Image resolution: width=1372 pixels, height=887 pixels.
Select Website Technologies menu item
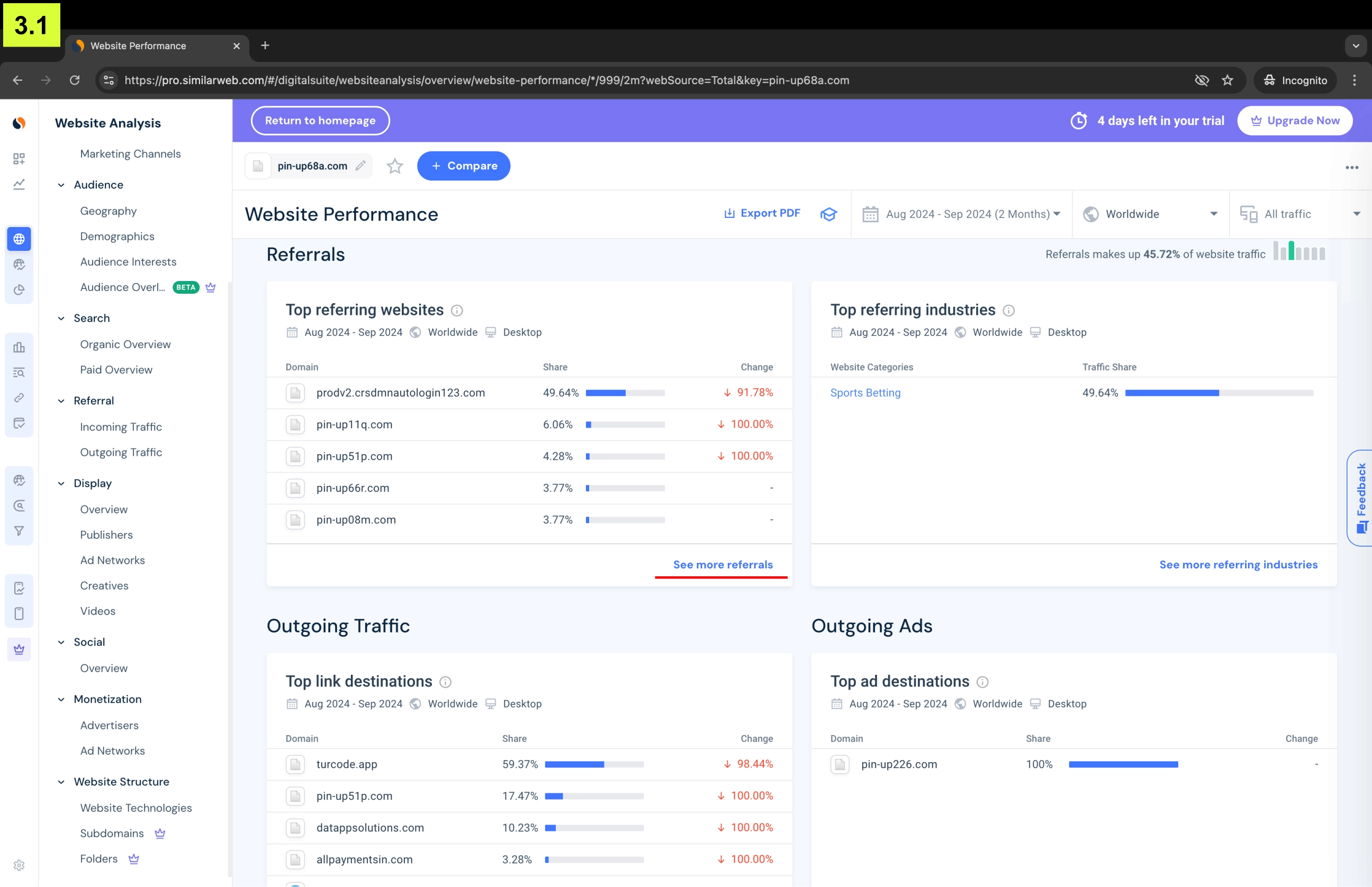pos(136,808)
